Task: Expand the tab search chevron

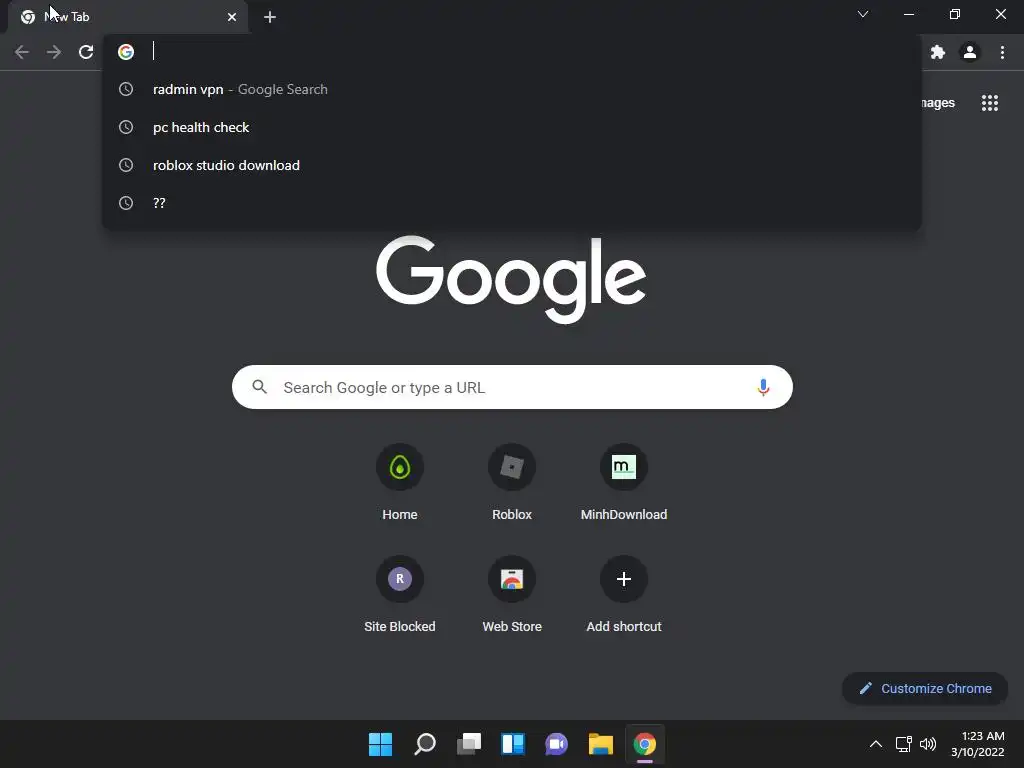Action: point(863,14)
